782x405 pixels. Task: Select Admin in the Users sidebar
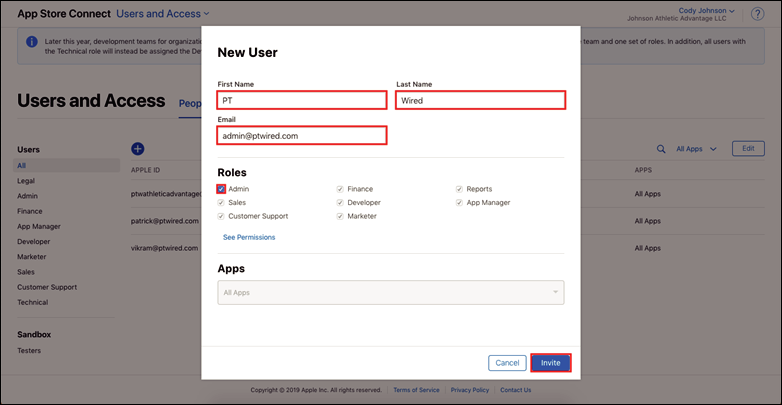(x=27, y=196)
